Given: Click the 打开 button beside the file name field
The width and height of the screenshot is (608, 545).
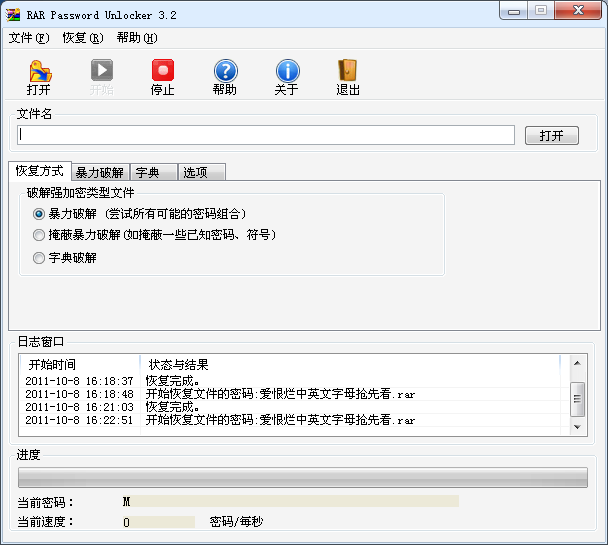Looking at the screenshot, I should click(x=551, y=136).
